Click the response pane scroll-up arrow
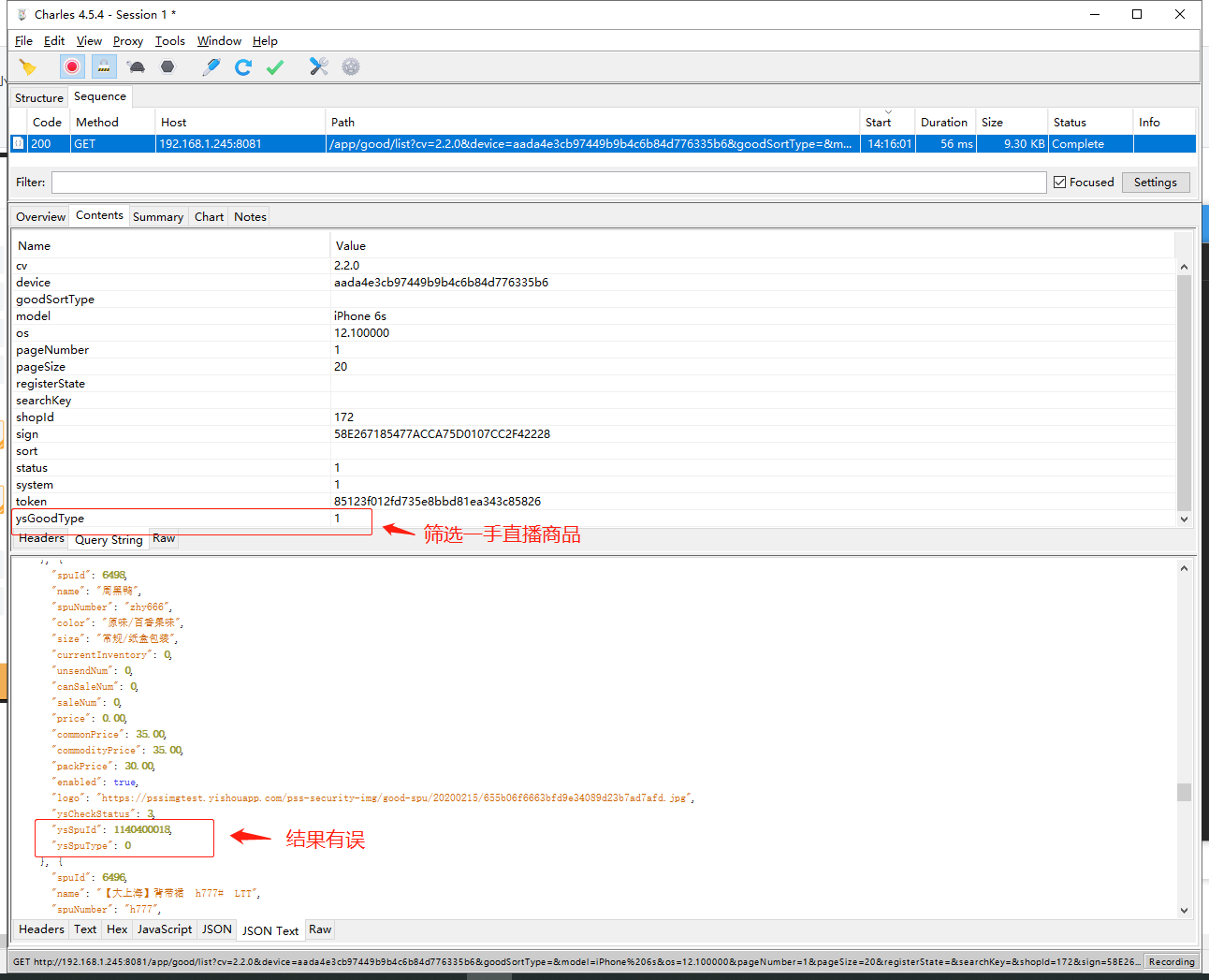The image size is (1209, 980). tap(1184, 568)
